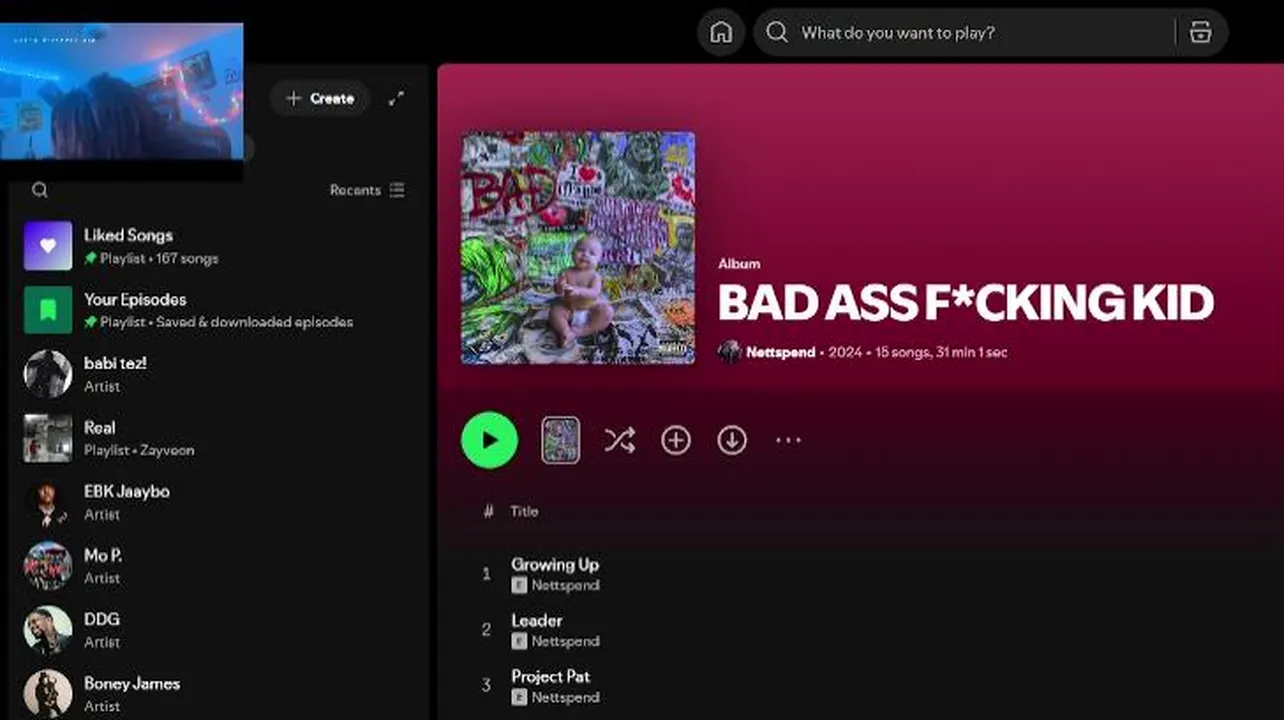Open Nettspend link under Leader

[565, 641]
